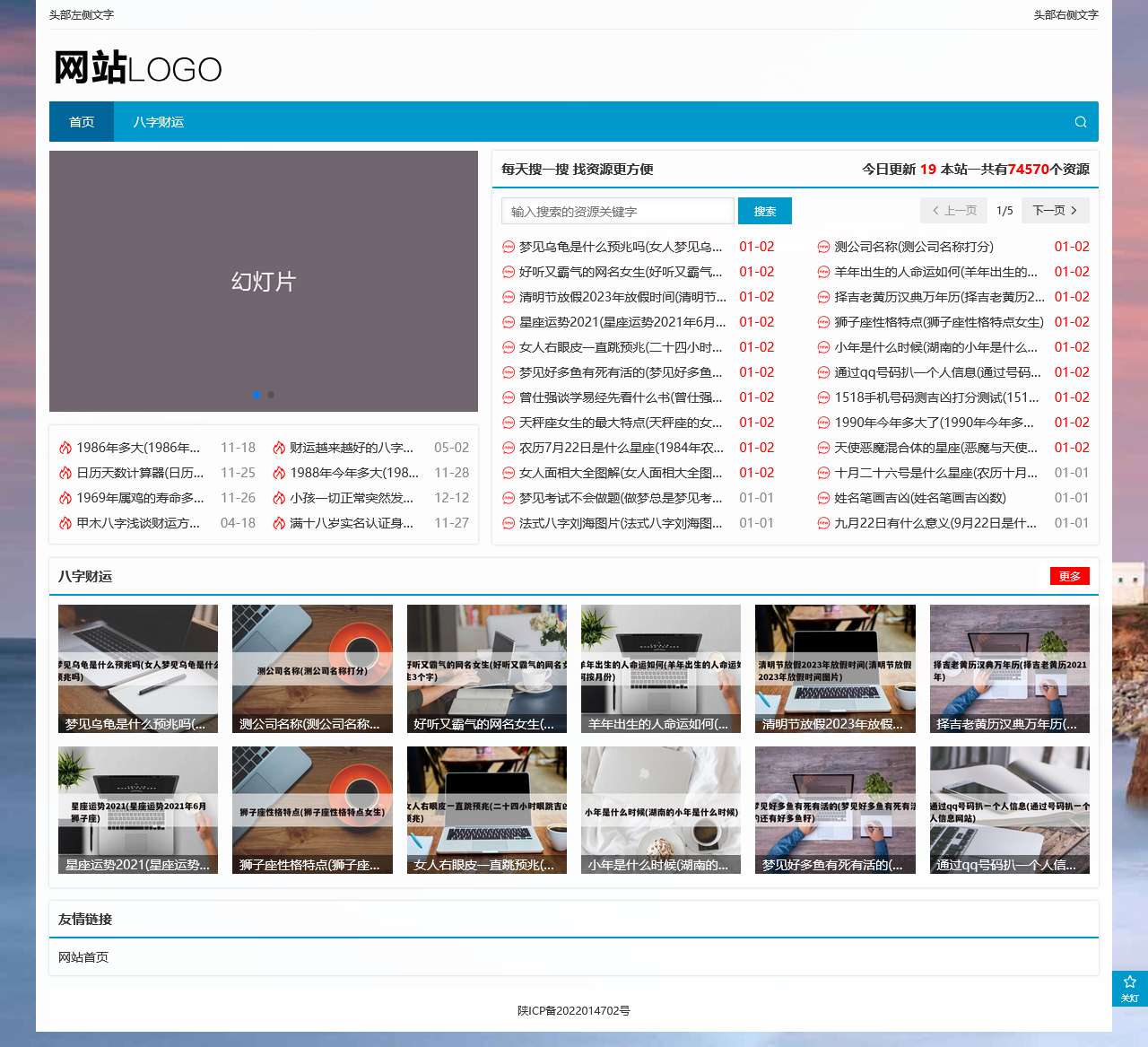Click the round icon beside 九月22日有什么意义
The image size is (1148, 1047).
[x=823, y=523]
